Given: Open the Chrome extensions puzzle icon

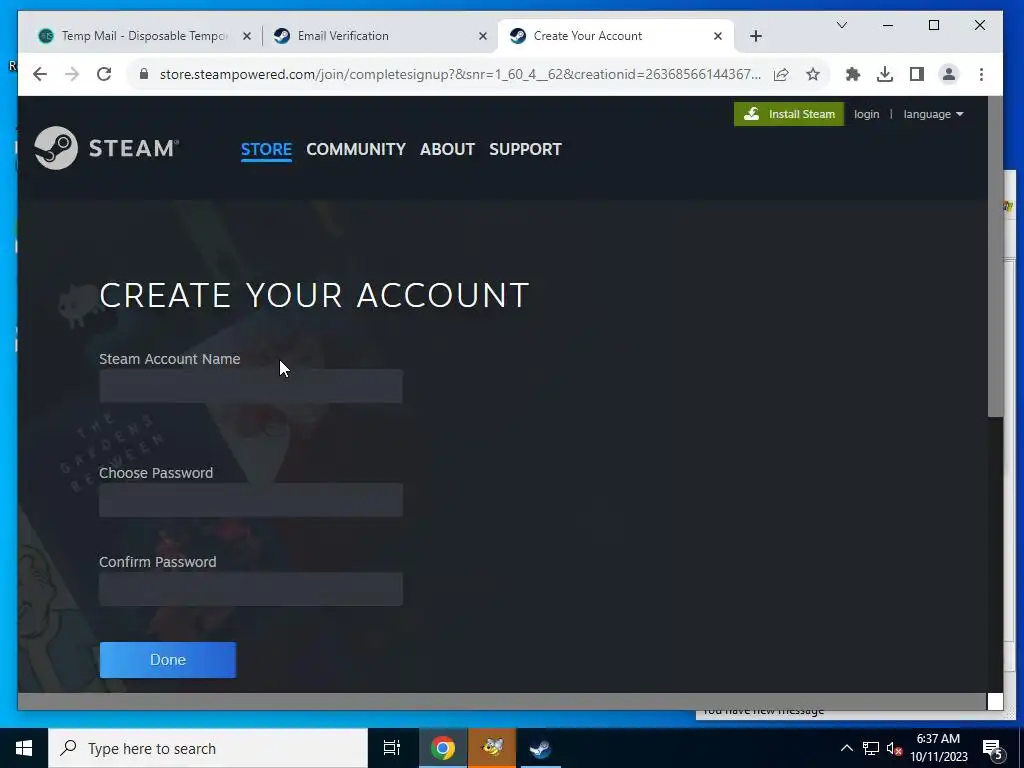Looking at the screenshot, I should [852, 74].
